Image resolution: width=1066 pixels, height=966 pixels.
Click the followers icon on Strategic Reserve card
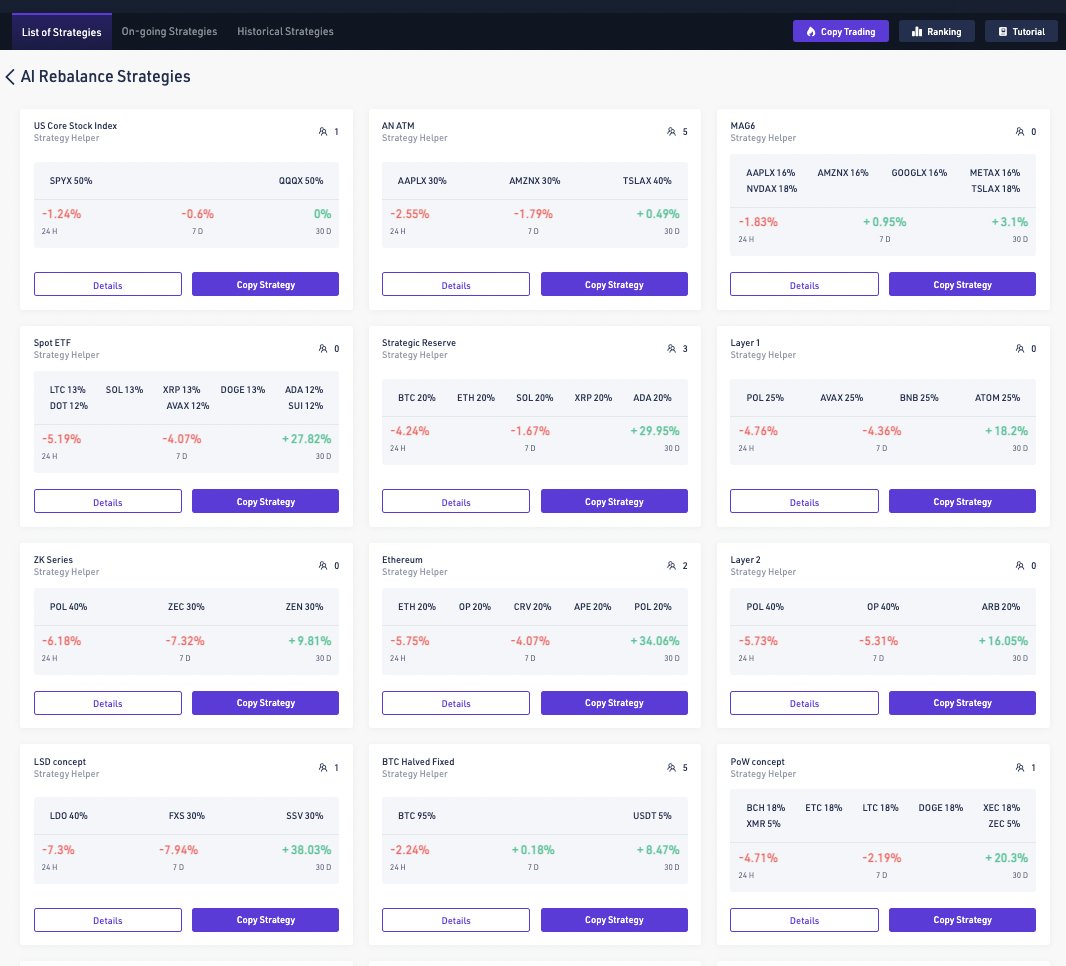click(672, 348)
